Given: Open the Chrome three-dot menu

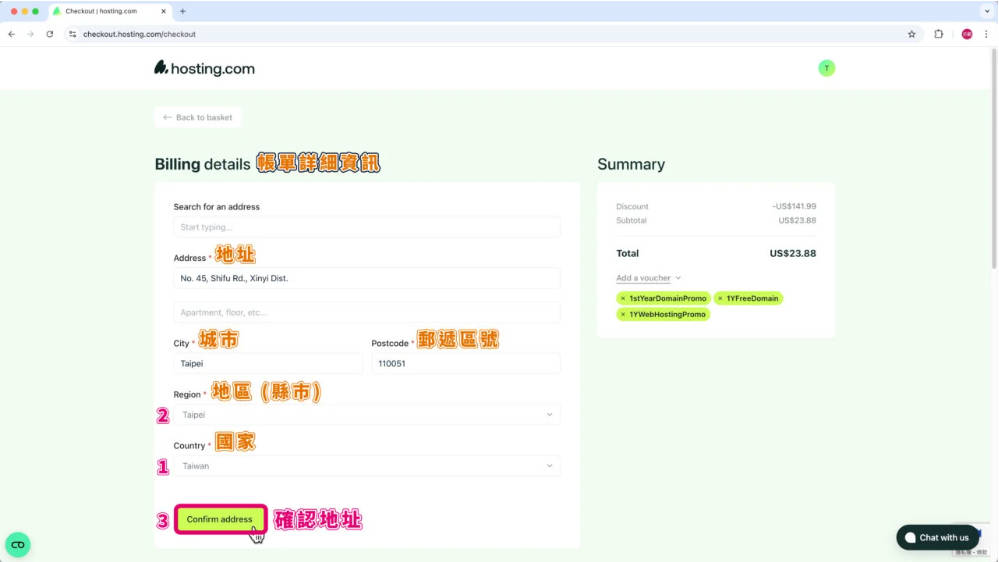Looking at the screenshot, I should 986,34.
